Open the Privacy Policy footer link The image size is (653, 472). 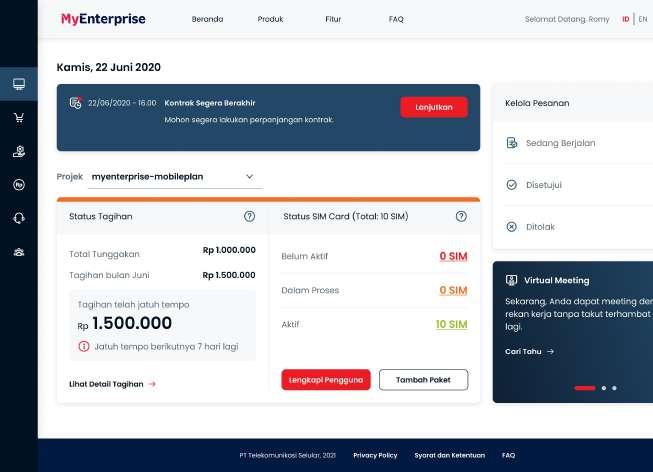point(375,455)
